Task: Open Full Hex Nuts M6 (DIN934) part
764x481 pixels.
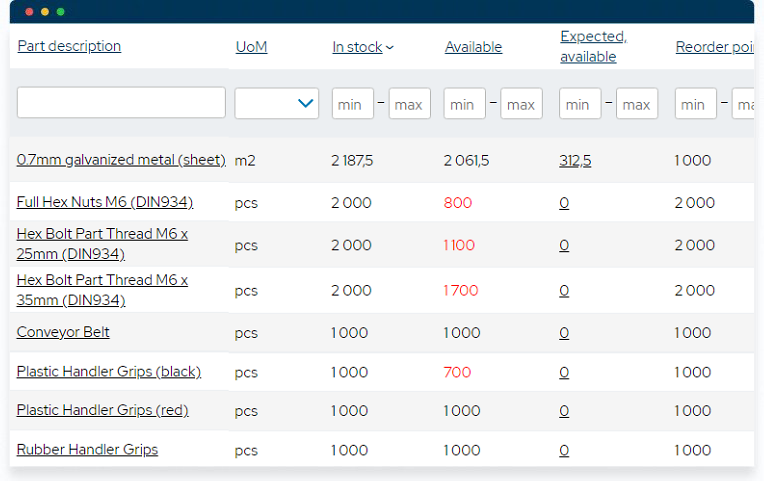Action: pyautogui.click(x=105, y=202)
